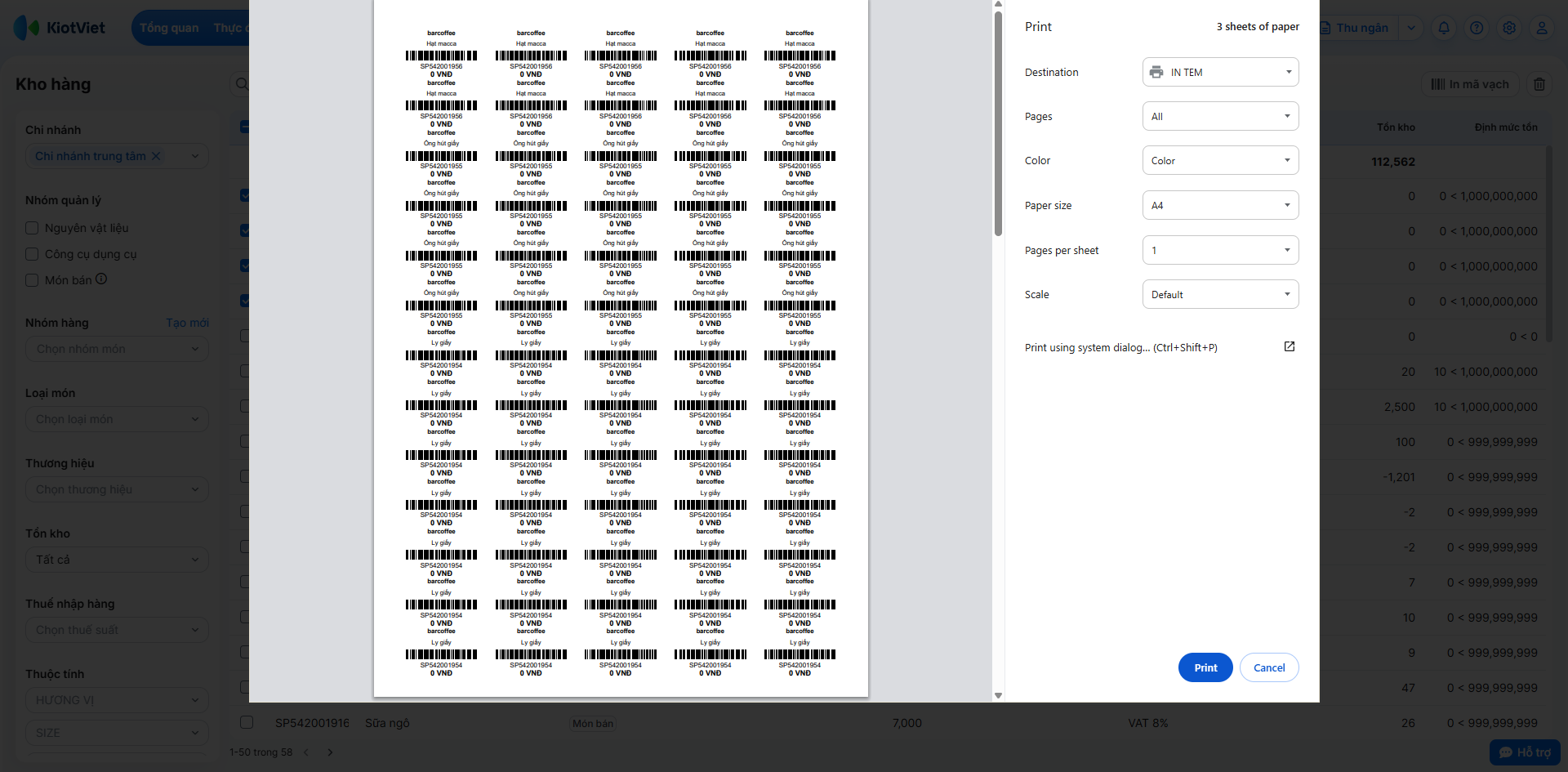Screen dimensions: 1568x772
Task: Click the VAT 8% cell
Action: pyautogui.click(x=1148, y=723)
